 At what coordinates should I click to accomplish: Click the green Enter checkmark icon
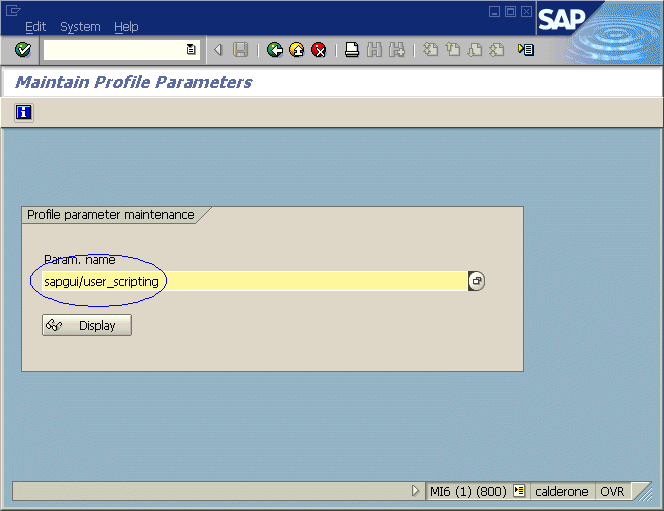pos(23,50)
